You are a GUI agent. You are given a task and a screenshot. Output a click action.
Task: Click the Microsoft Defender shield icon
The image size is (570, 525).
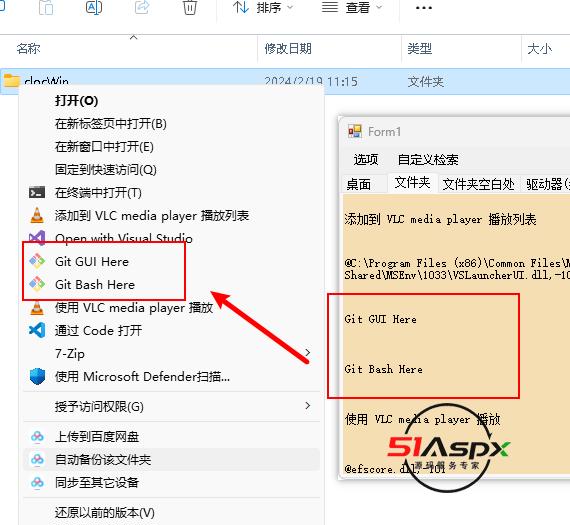[37, 376]
